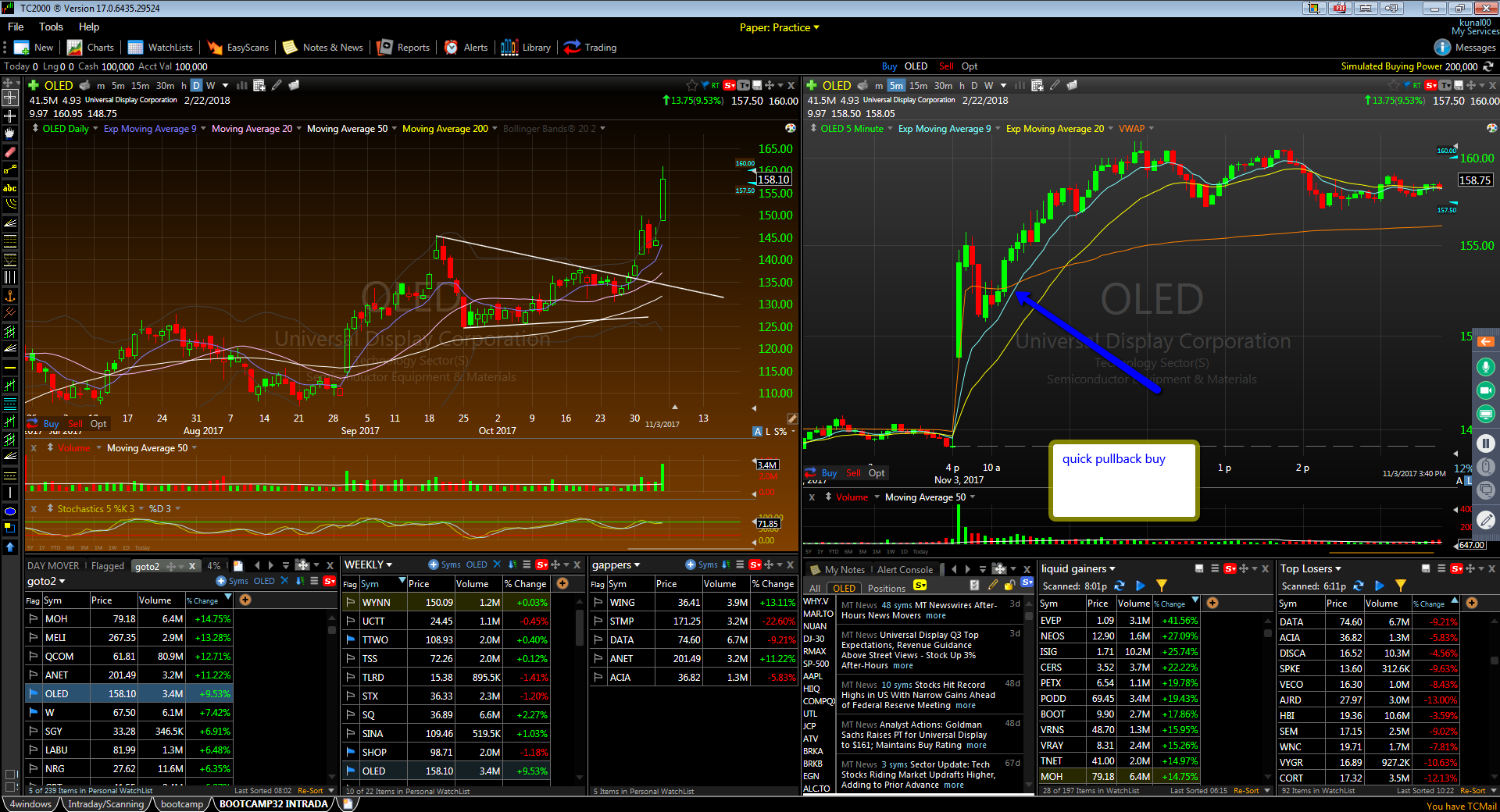Click the pause button in the recorder sidebar
The width and height of the screenshot is (1500, 812).
pyautogui.click(x=1486, y=443)
